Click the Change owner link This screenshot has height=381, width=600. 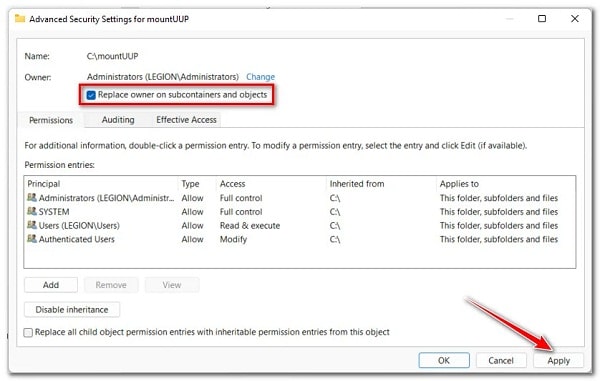coord(261,77)
